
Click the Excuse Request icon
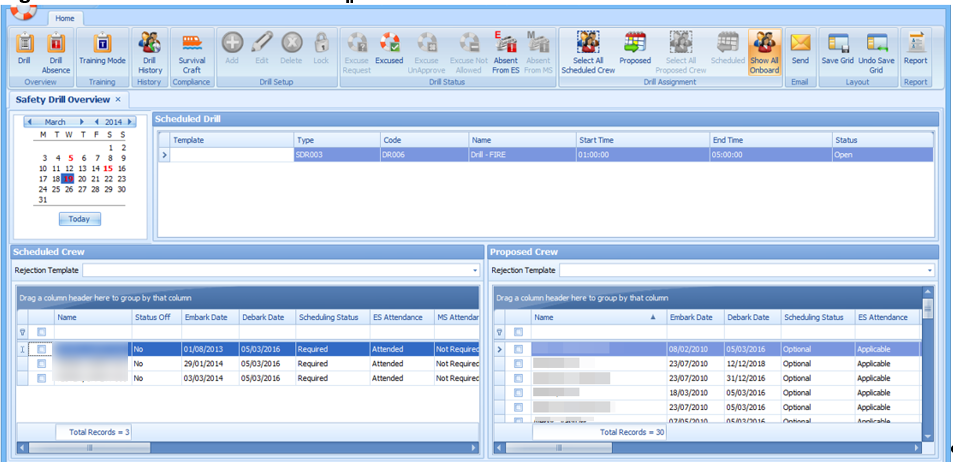(356, 52)
